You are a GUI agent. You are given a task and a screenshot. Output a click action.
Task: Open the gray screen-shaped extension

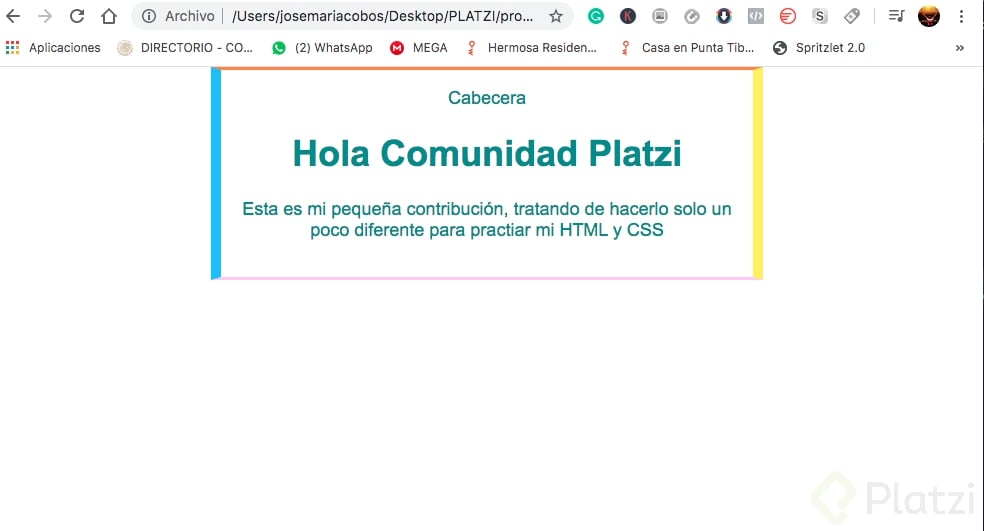pos(660,16)
